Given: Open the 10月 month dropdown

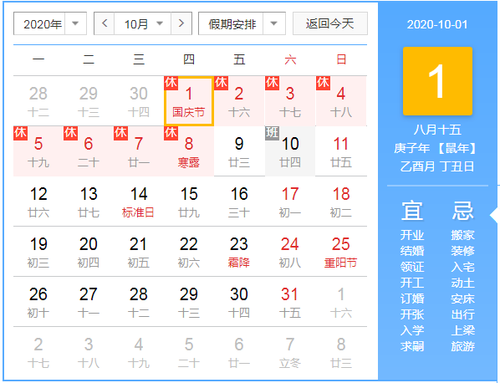Looking at the screenshot, I should point(143,23).
